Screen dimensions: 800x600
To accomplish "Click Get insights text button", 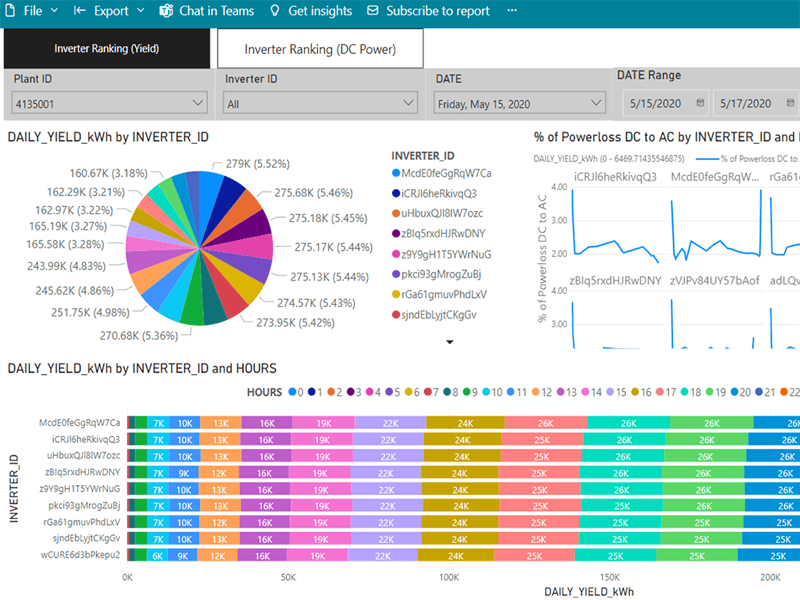I will (x=320, y=11).
